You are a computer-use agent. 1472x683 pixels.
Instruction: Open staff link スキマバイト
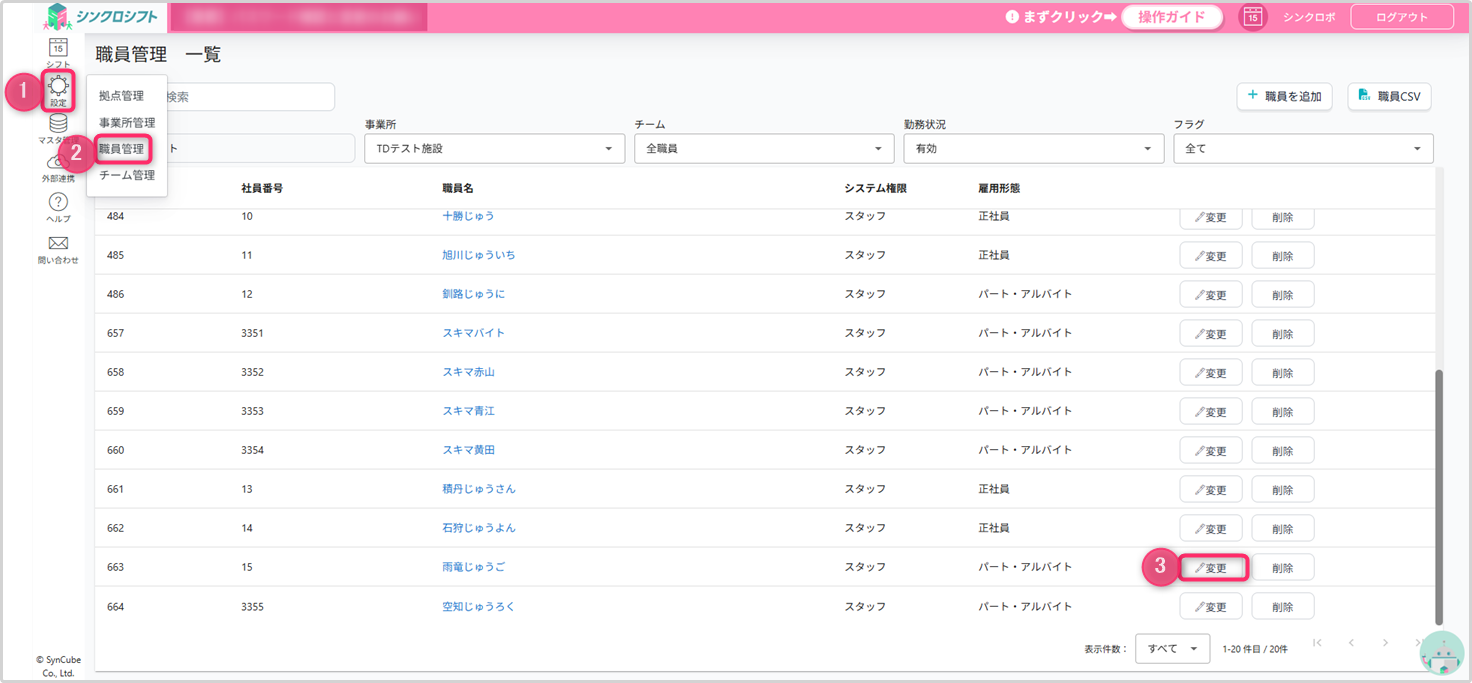tap(474, 333)
